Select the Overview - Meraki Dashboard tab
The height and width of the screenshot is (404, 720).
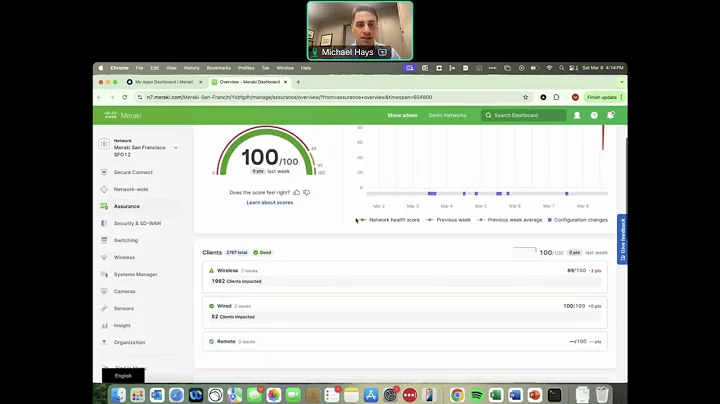[x=249, y=82]
